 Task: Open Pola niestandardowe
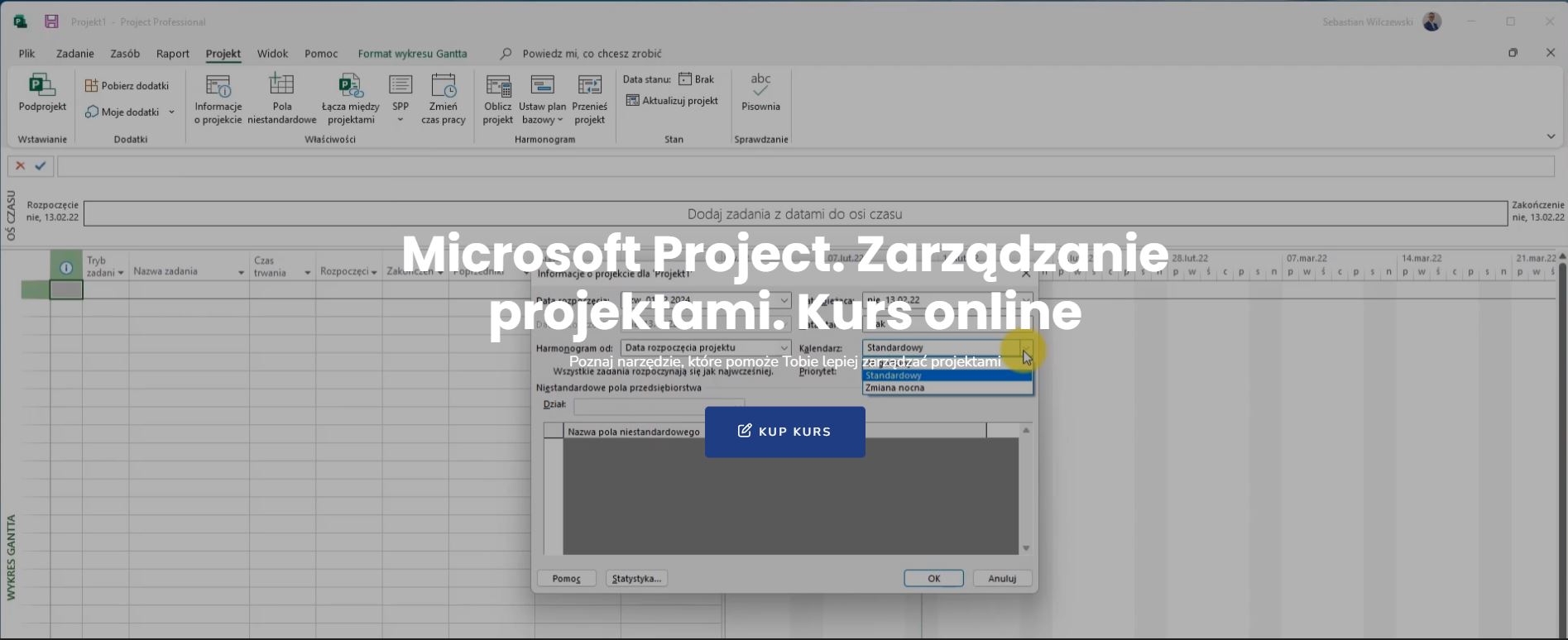pyautogui.click(x=281, y=98)
